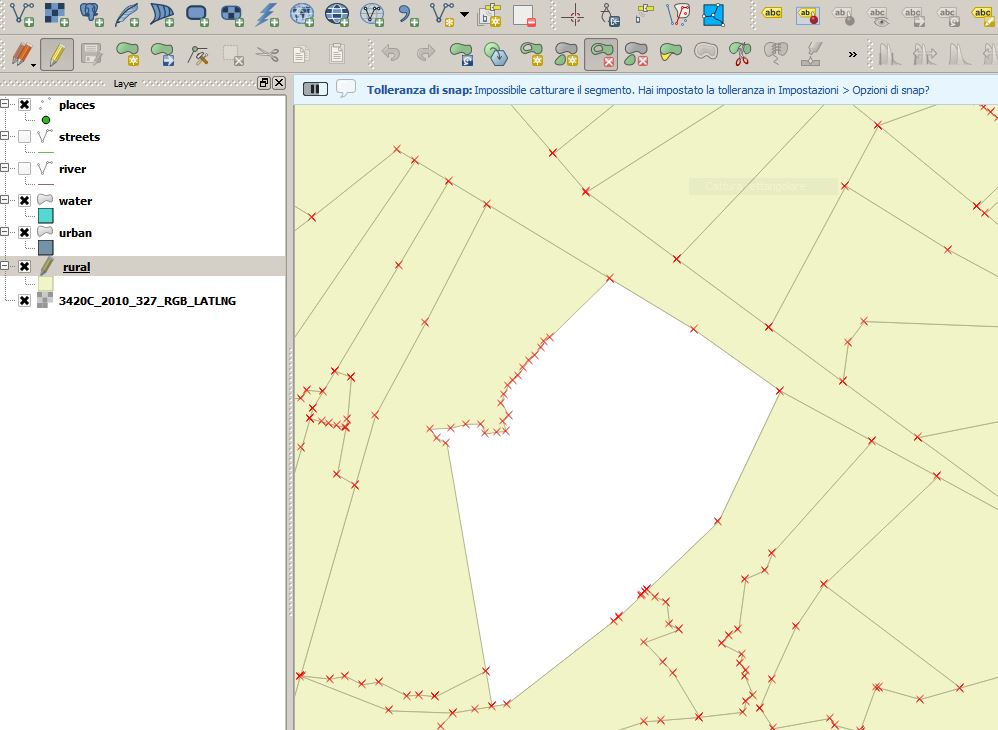
Task: Click the urban layer blue-gray swatch
Action: pos(46,248)
